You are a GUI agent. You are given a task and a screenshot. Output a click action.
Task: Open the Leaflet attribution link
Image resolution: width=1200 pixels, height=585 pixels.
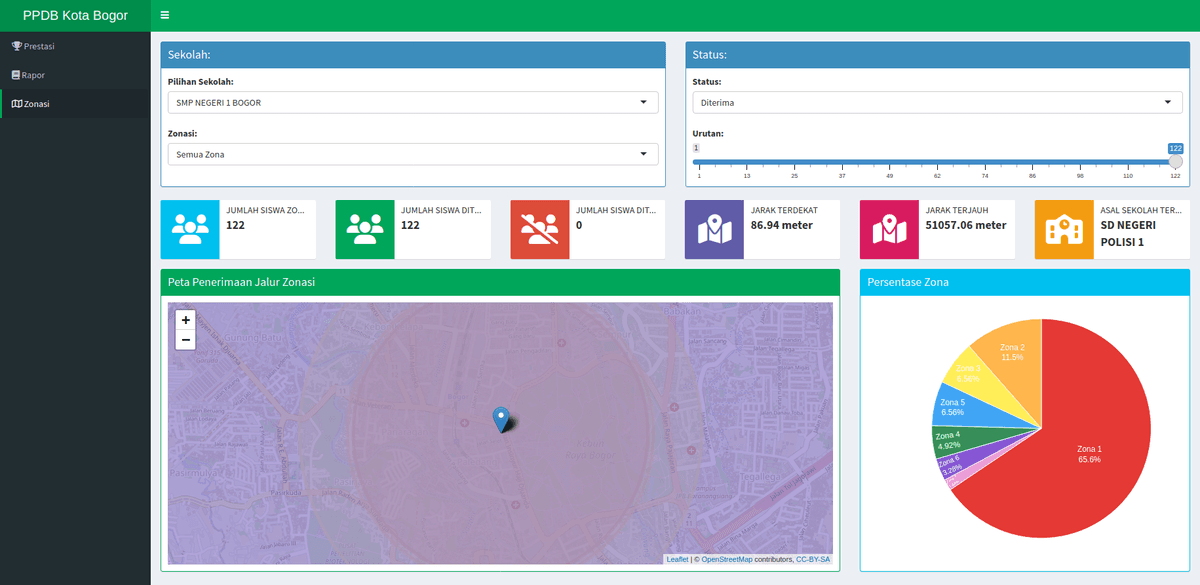[x=677, y=559]
